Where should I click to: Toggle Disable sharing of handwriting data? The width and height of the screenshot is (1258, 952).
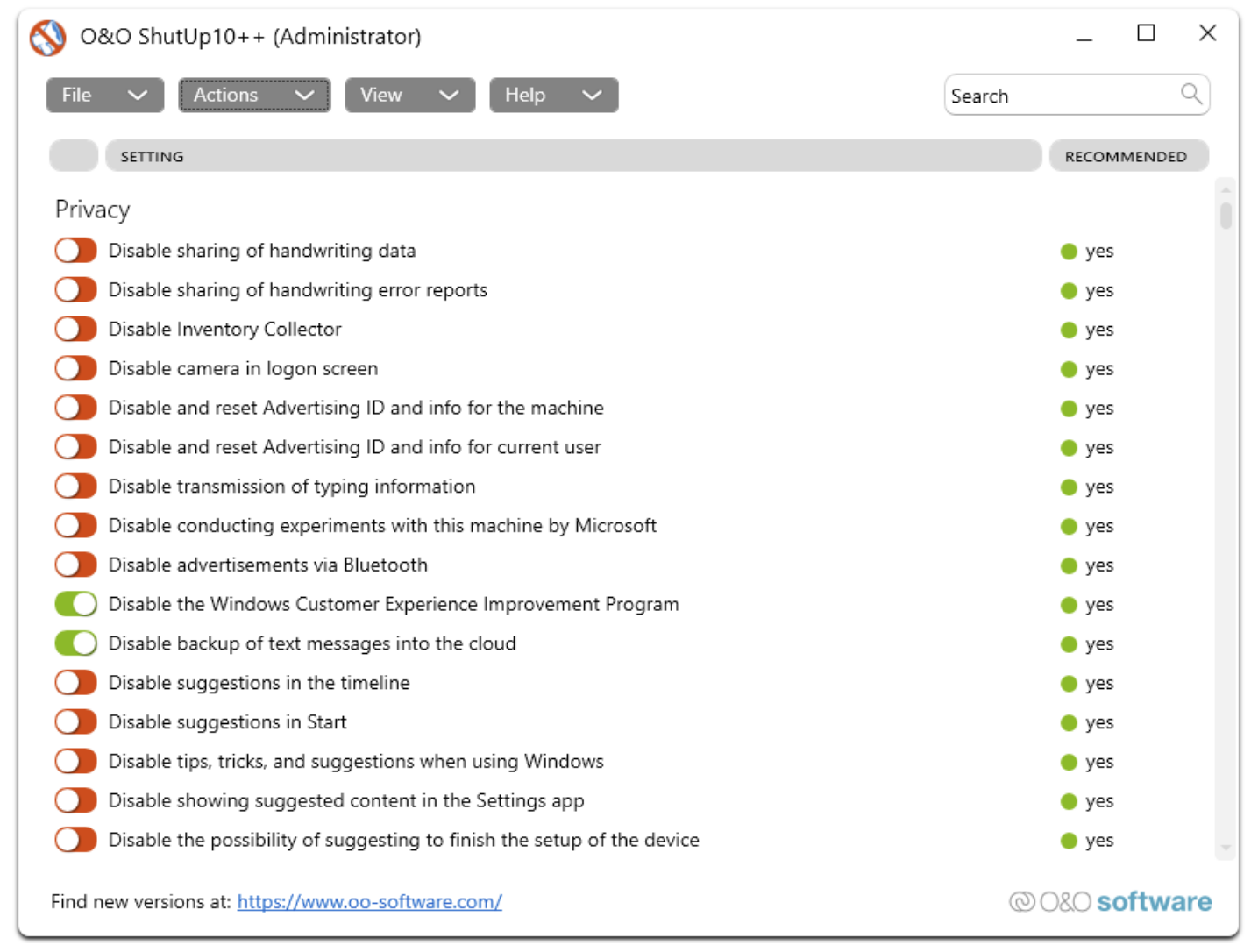tap(75, 251)
